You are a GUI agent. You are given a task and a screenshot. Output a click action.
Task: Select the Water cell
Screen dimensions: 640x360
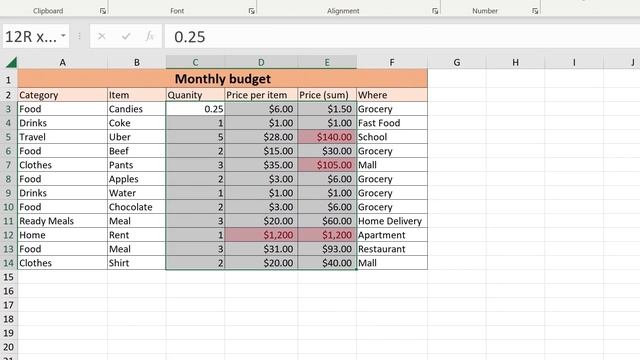tap(137, 193)
